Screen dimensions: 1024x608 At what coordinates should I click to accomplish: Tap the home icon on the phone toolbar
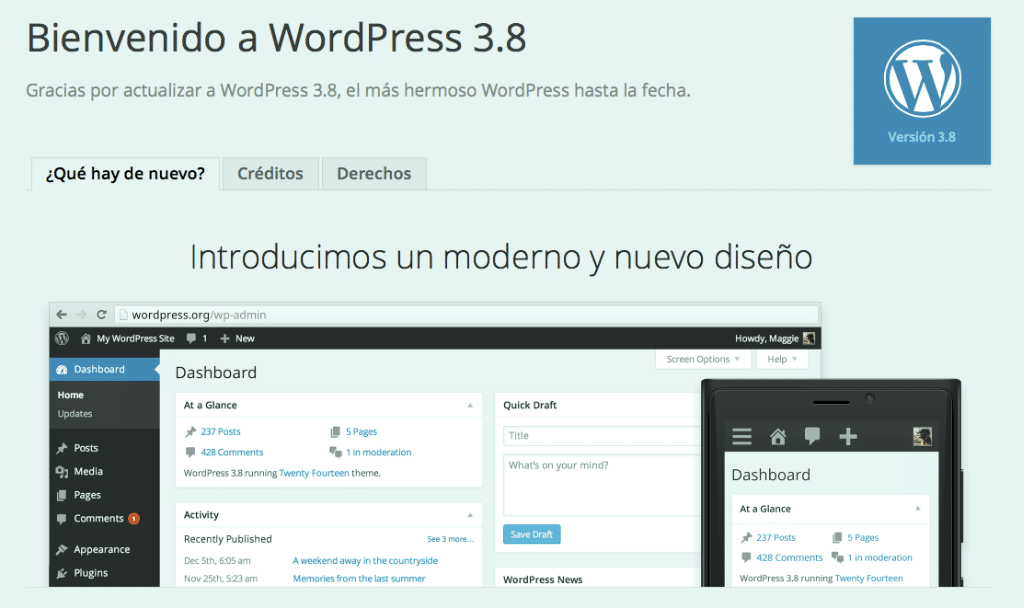click(778, 436)
